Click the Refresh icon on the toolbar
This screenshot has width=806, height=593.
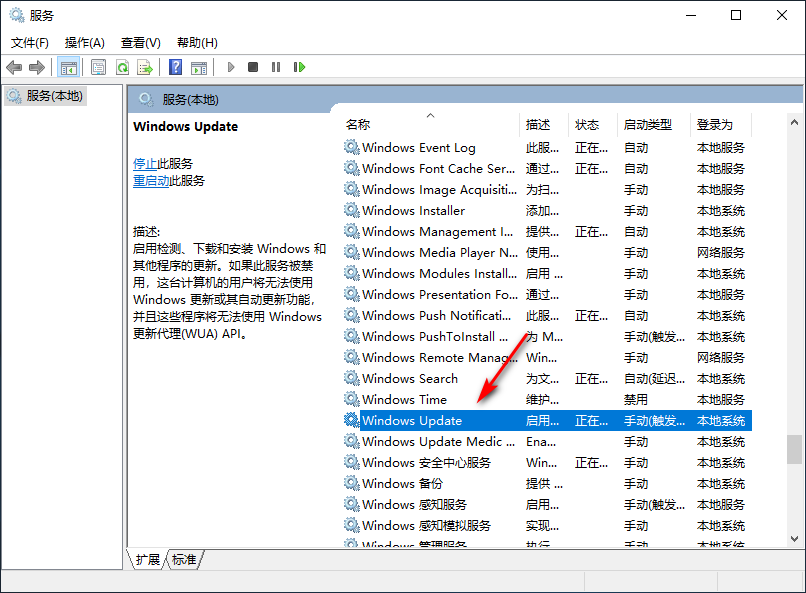122,67
